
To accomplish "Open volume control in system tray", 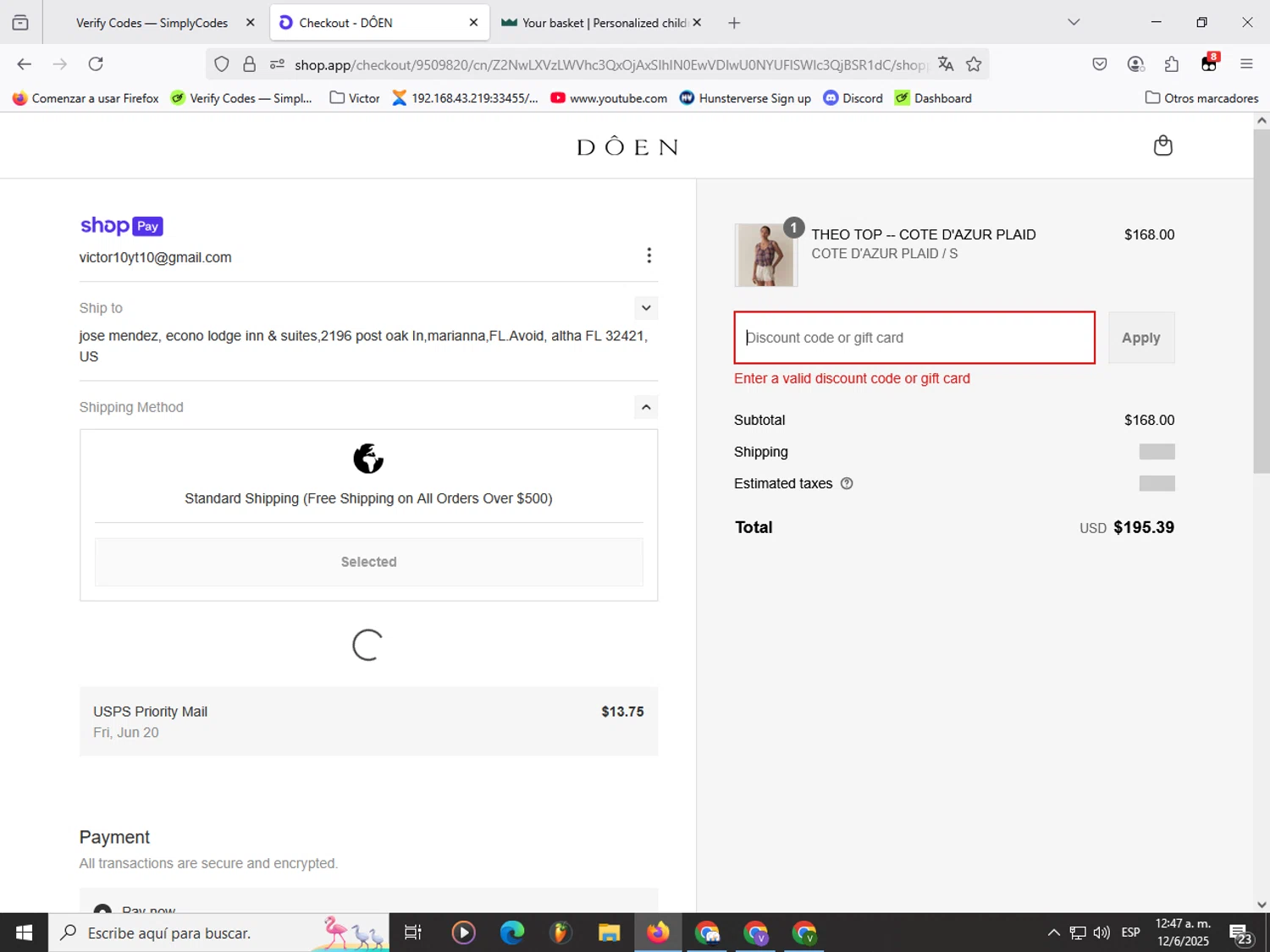I will coord(1102,933).
